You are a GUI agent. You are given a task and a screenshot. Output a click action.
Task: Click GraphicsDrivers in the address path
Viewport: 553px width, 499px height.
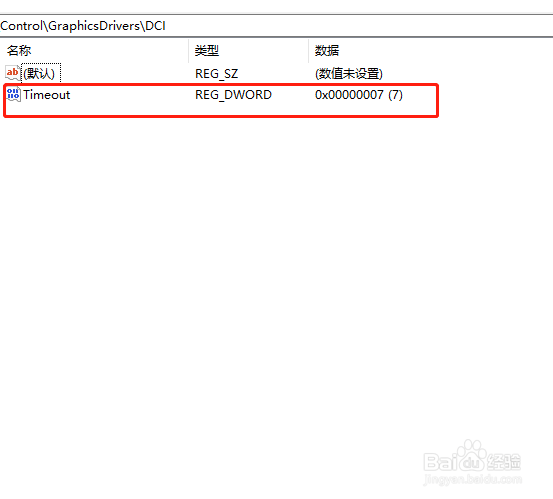pyautogui.click(x=94, y=26)
